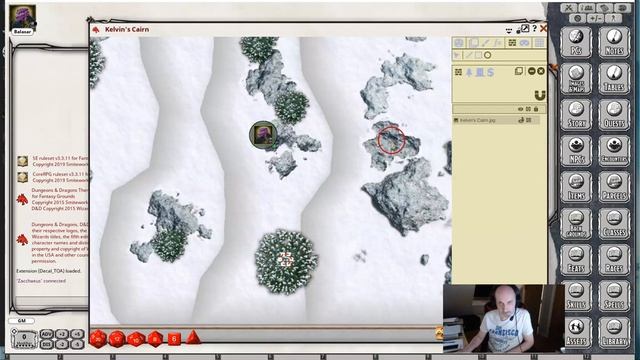The image size is (640, 360).
Task: Open the Story sidebar button
Action: tap(576, 115)
